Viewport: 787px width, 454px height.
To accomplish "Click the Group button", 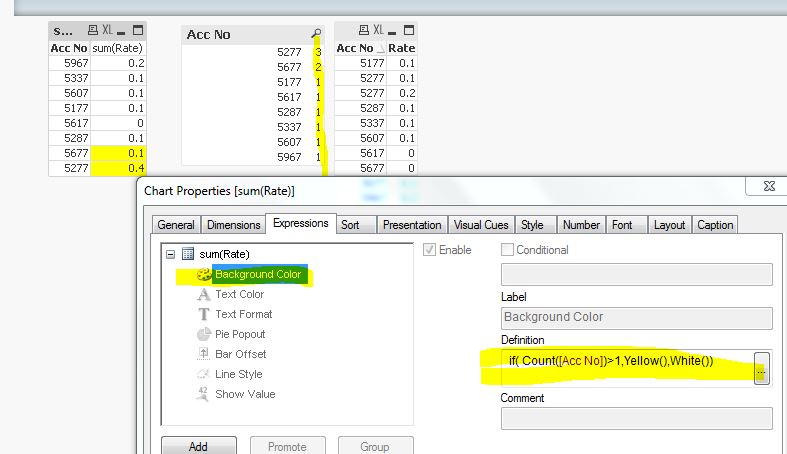I will 375,446.
